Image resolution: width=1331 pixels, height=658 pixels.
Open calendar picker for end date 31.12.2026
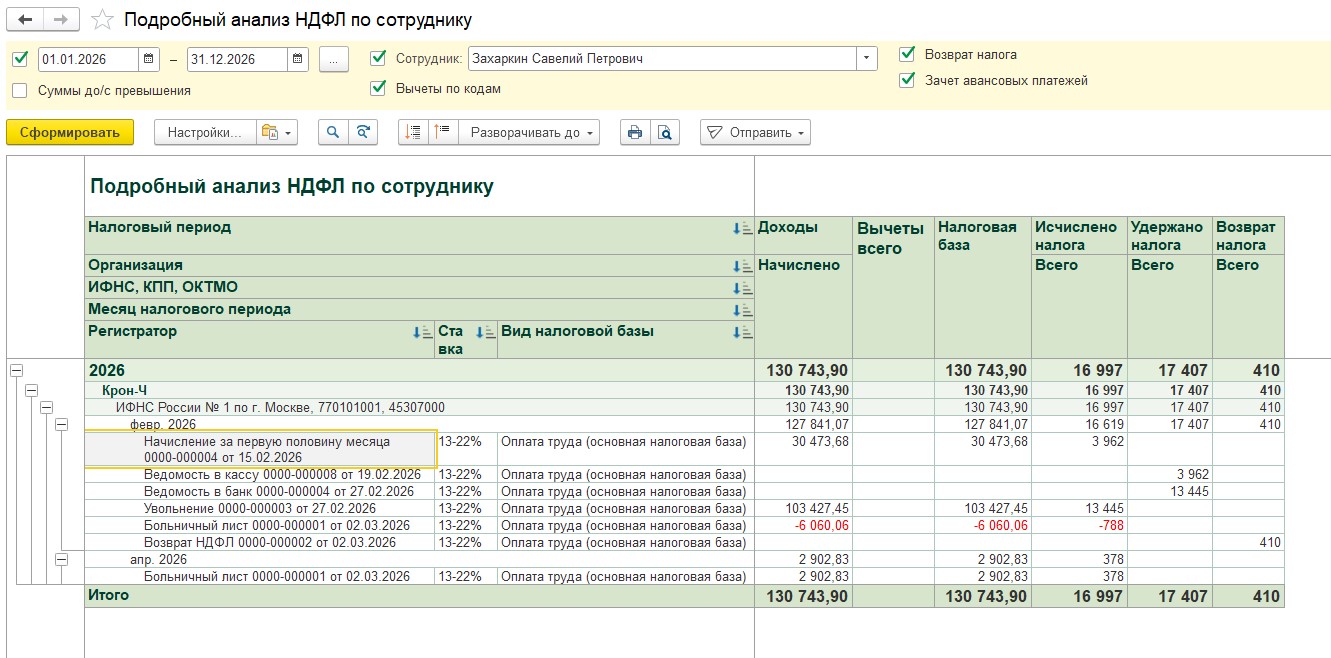[x=297, y=59]
